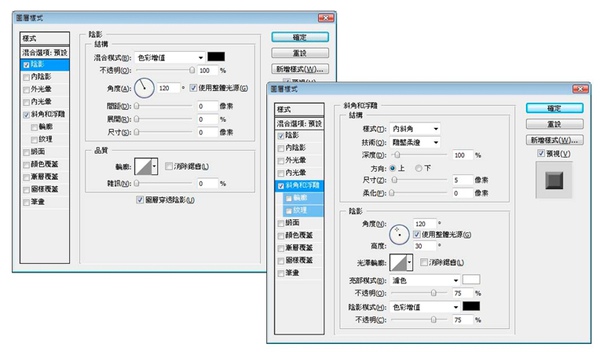Click the highlight 不透明 slider below 亮部模式

[x=434, y=293]
